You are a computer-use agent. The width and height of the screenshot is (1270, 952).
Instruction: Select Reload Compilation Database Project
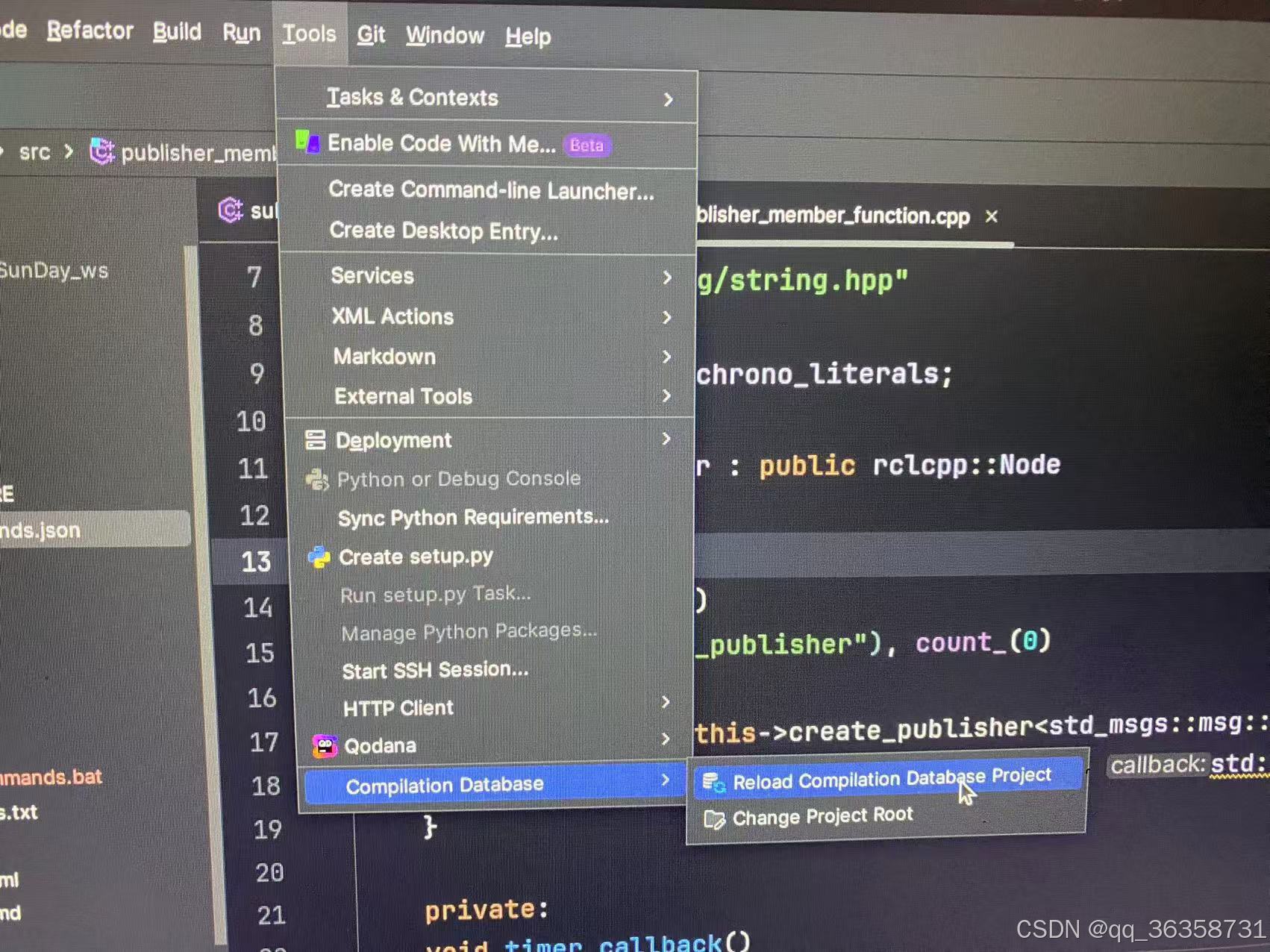tap(891, 780)
